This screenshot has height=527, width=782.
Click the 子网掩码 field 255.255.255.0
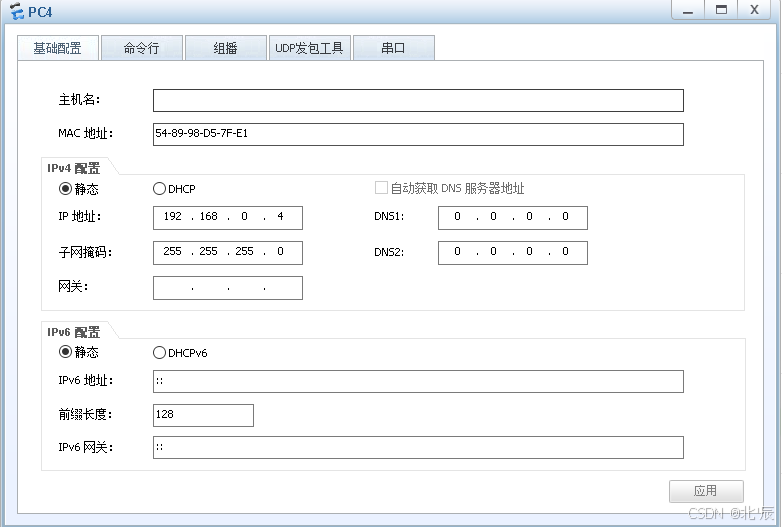(x=228, y=252)
